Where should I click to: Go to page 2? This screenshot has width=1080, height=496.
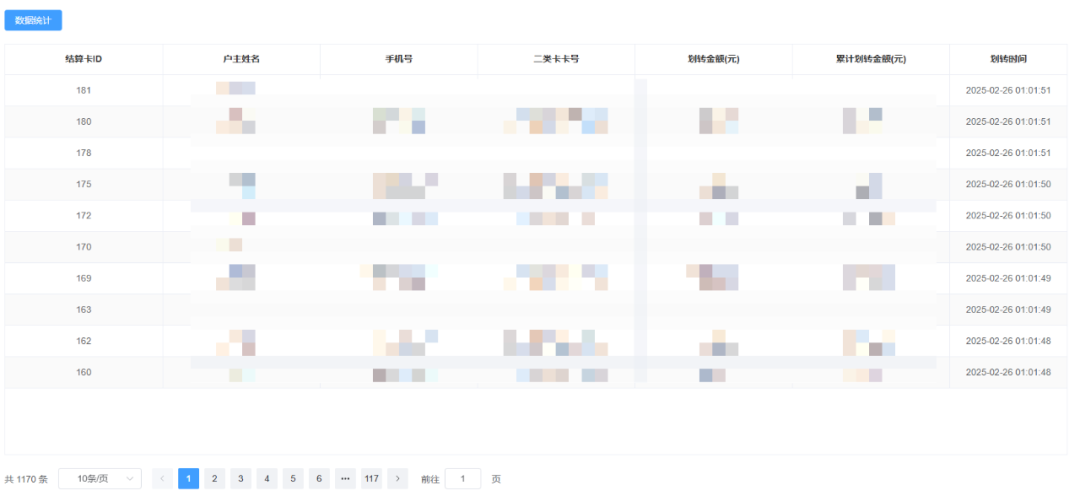[215, 479]
